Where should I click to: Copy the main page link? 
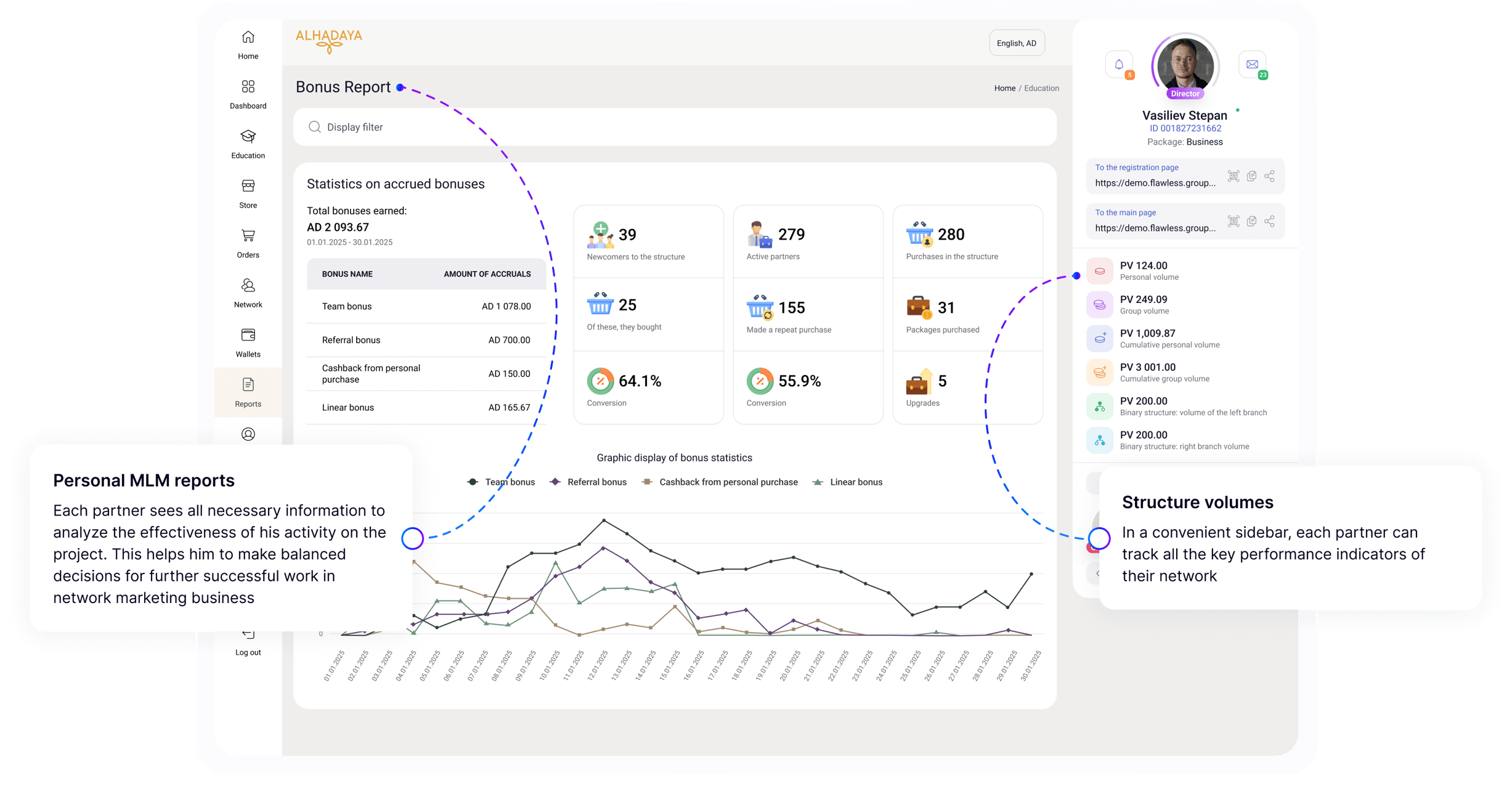tap(1251, 221)
